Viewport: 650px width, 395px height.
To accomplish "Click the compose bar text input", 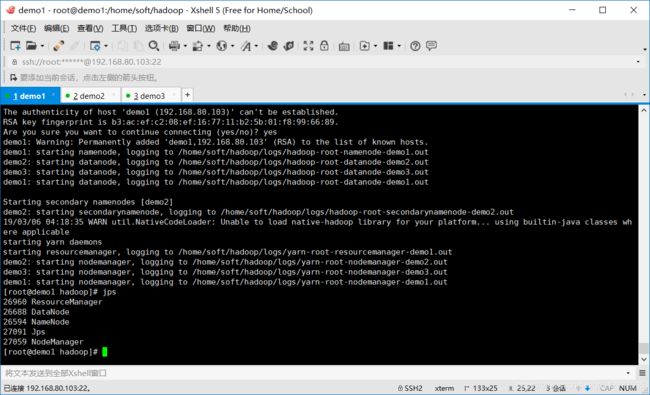I will click(313, 373).
